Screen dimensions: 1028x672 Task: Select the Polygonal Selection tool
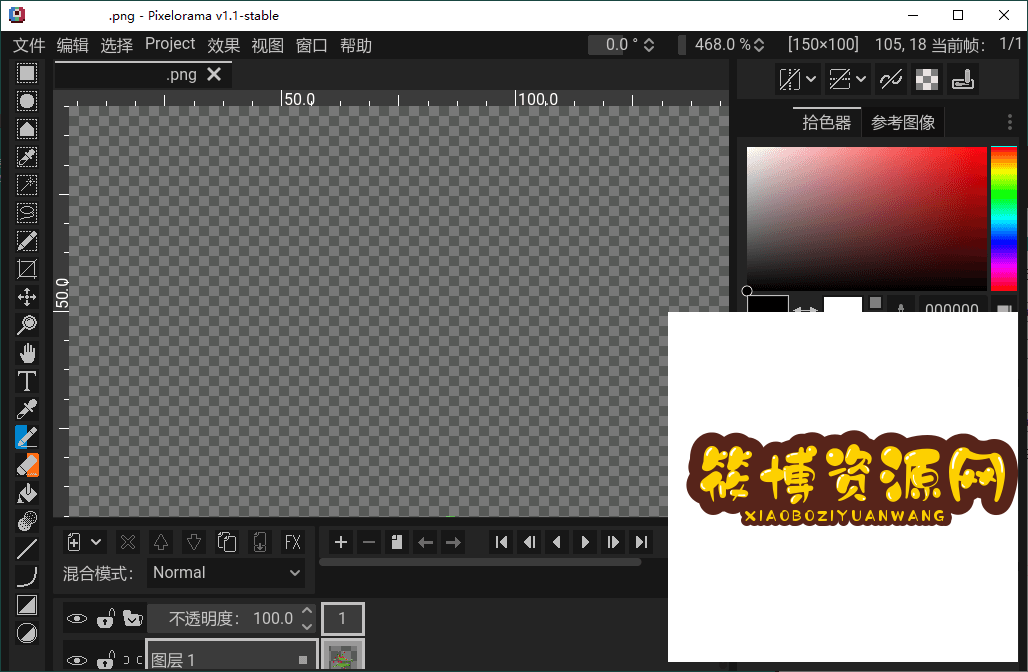pos(27,129)
